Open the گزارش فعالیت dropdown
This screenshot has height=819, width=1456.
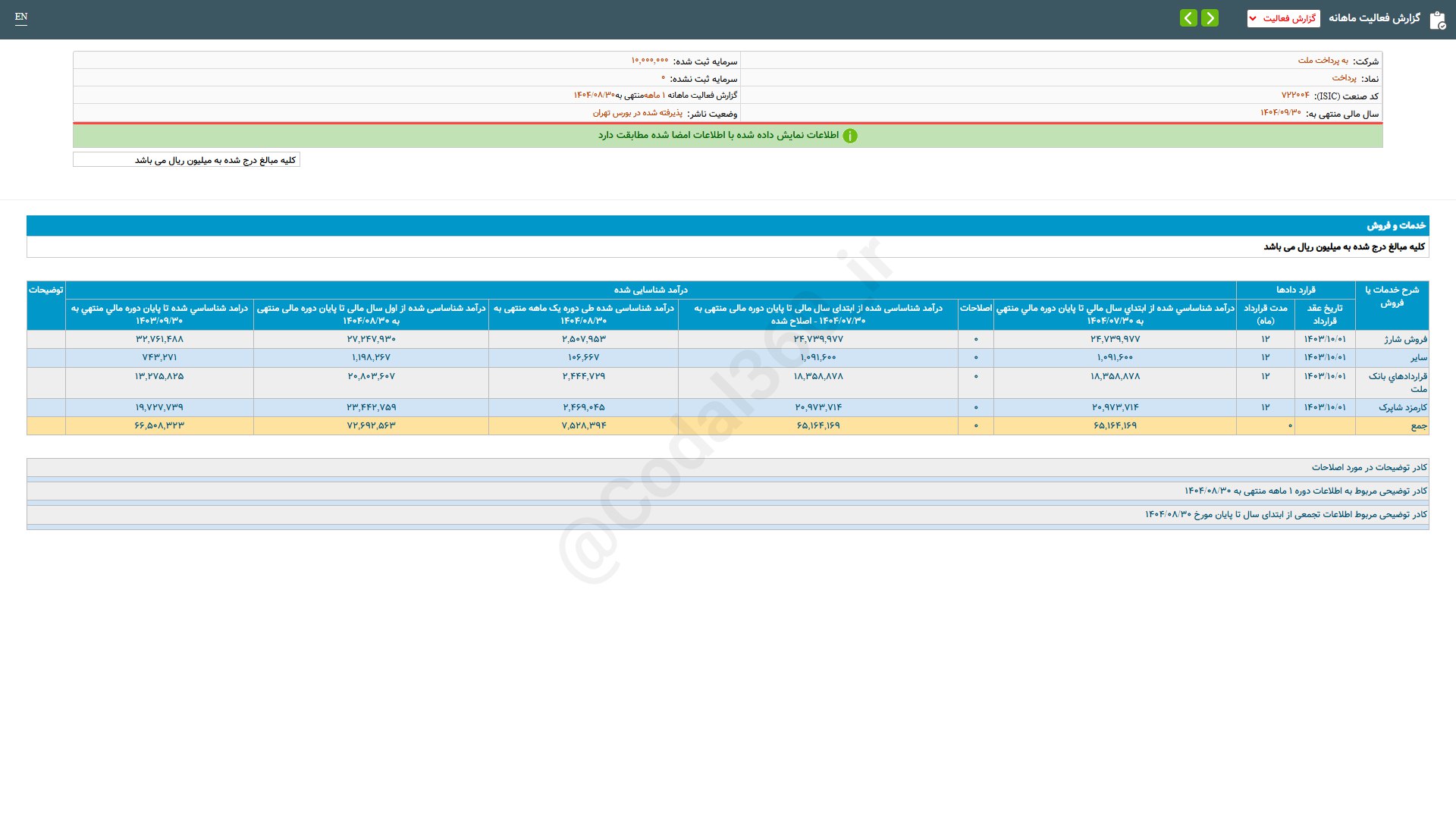[x=1283, y=18]
